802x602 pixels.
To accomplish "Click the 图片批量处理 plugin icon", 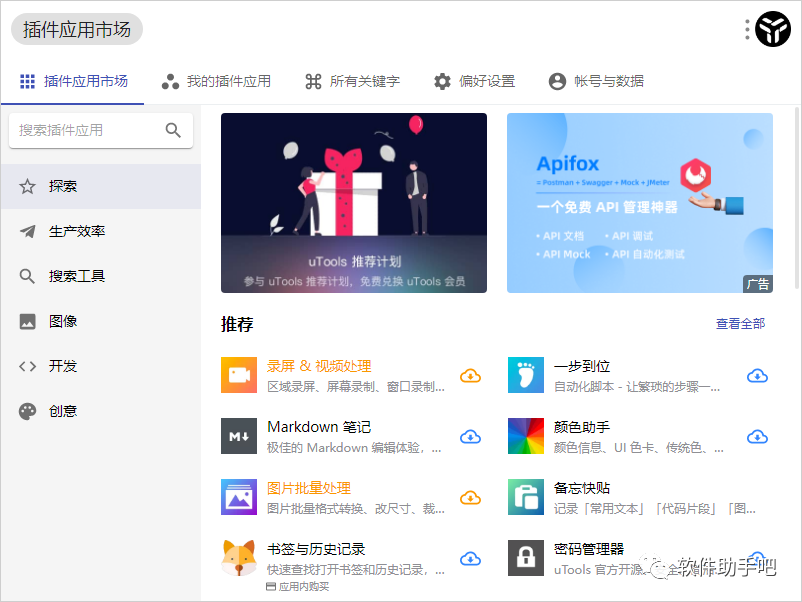I will click(x=239, y=497).
